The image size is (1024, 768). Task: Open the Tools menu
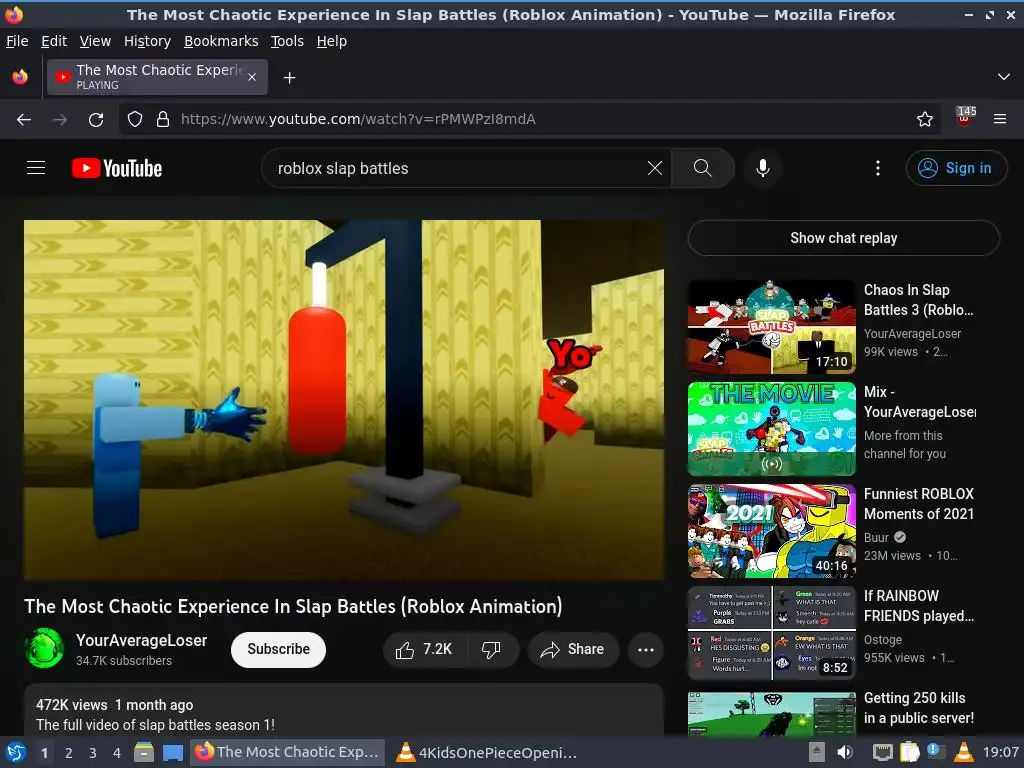click(x=287, y=41)
